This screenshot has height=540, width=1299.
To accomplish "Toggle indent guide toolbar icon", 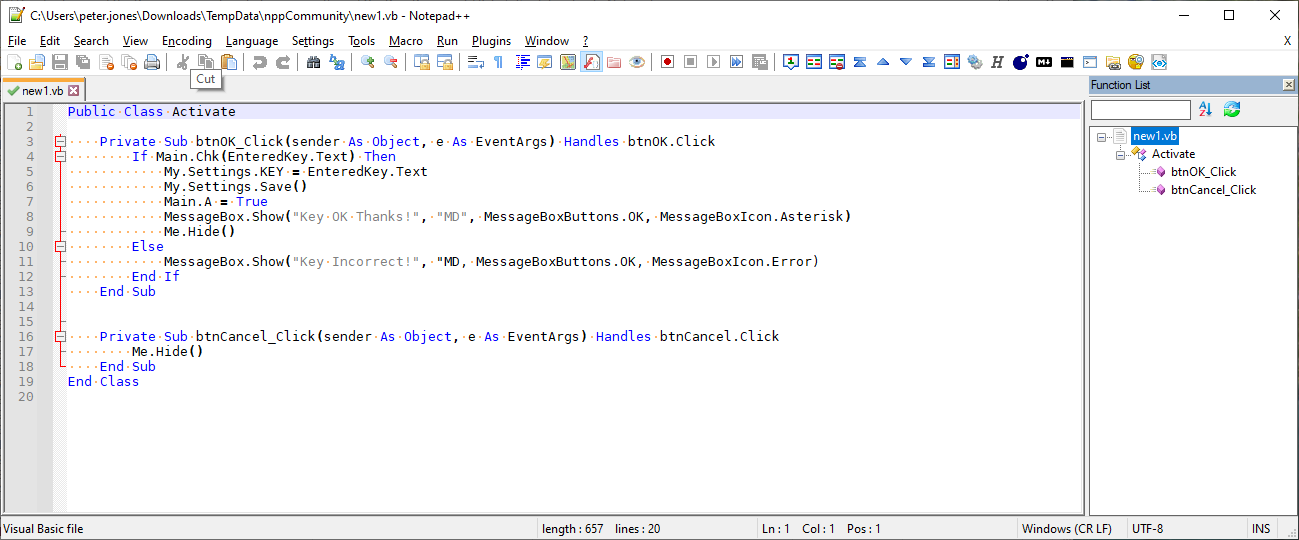I will [522, 62].
